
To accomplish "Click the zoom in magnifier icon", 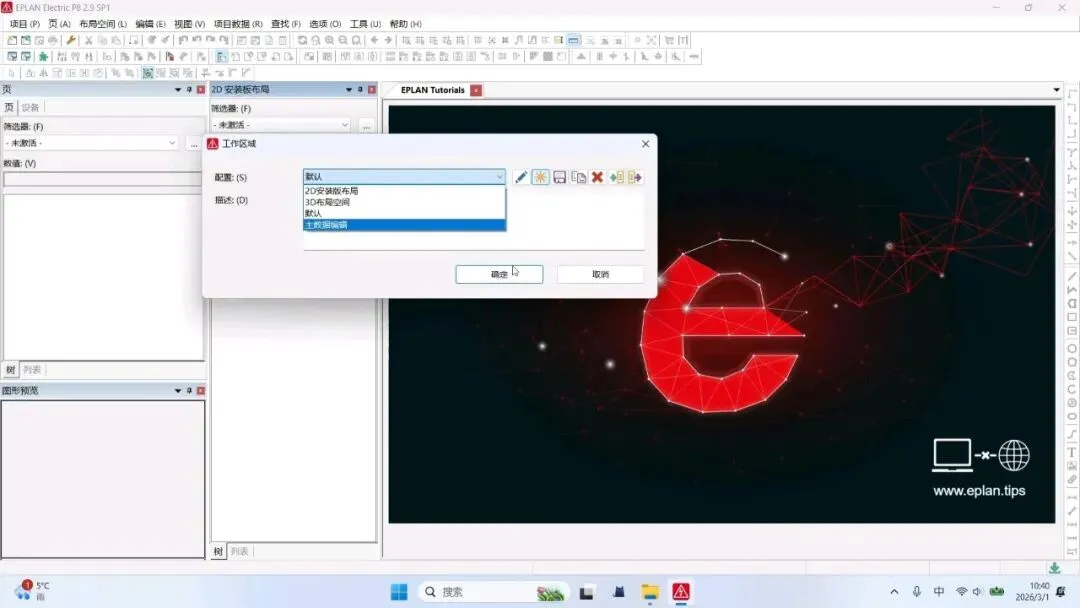I will (x=329, y=40).
